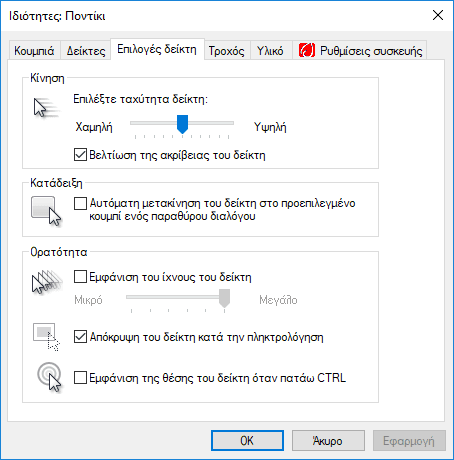Uncheck Απόκρυψη του δείκτη κατά την πληκτρολόγηση
Image resolution: width=454 pixels, height=460 pixels.
pos(80,337)
